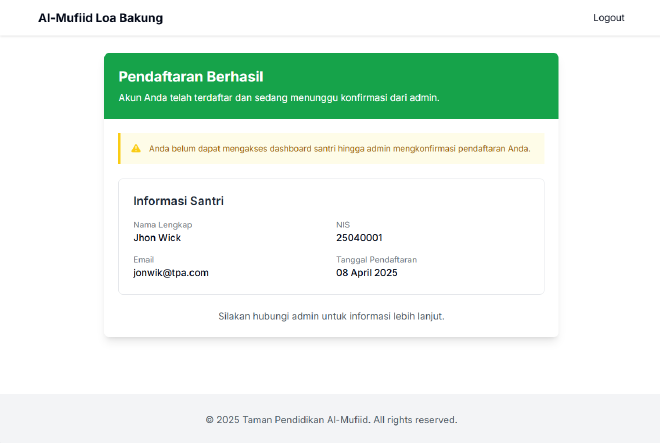Click the NIS field label
This screenshot has width=660, height=443.
pos(343,225)
